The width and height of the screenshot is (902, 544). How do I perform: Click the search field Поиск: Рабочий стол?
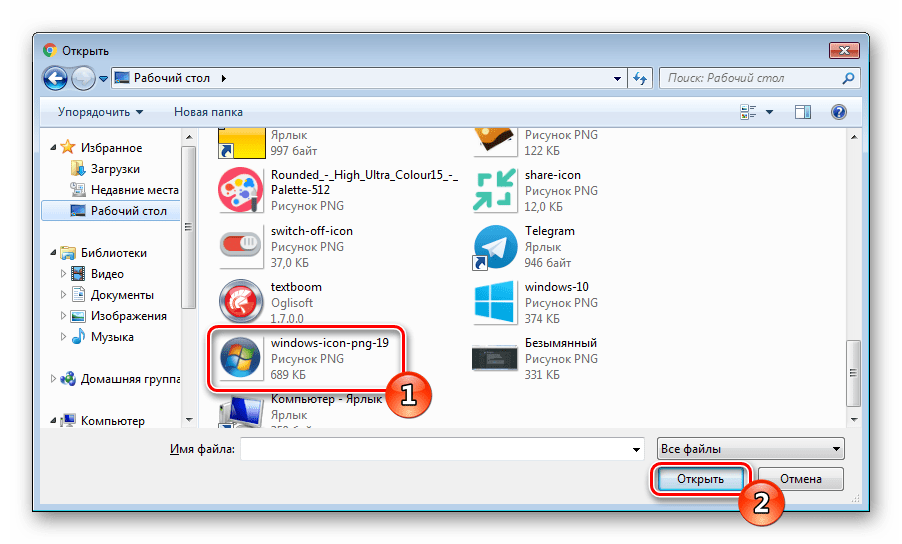(x=759, y=78)
